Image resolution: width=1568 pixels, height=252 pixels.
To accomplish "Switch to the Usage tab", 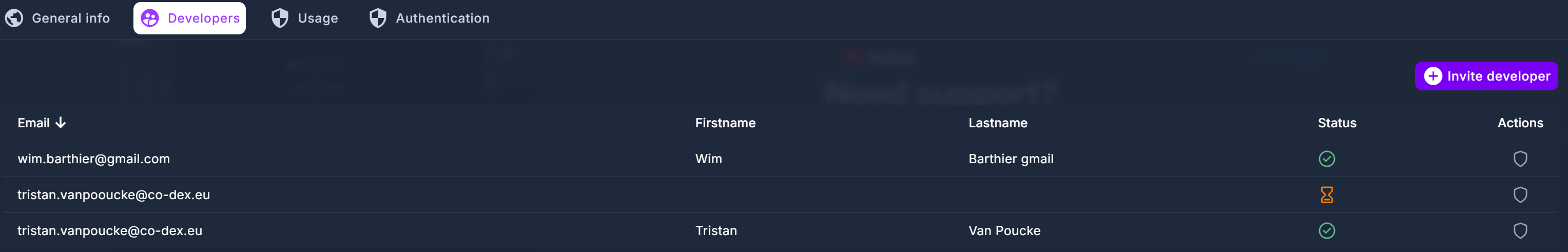I will 317,18.
